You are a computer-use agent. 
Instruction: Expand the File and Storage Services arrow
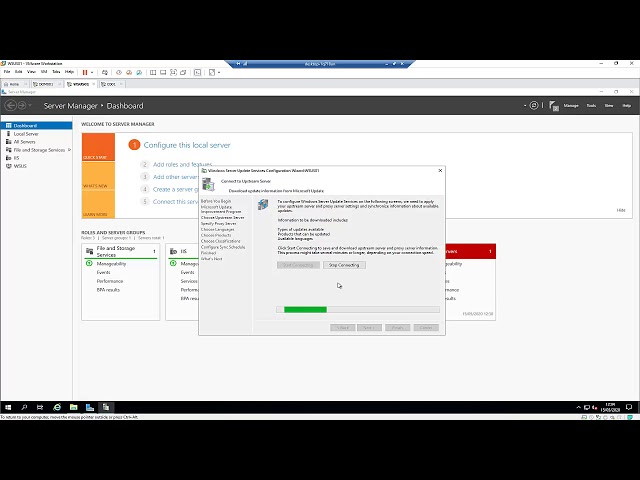click(69, 150)
